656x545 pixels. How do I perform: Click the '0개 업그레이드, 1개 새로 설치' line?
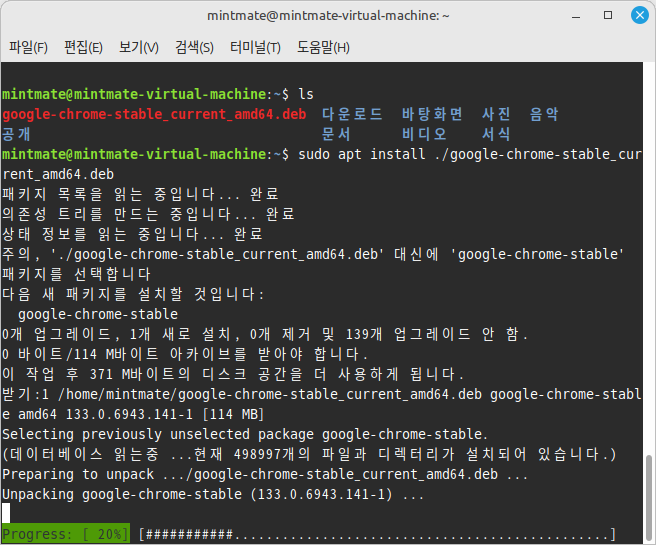264,334
